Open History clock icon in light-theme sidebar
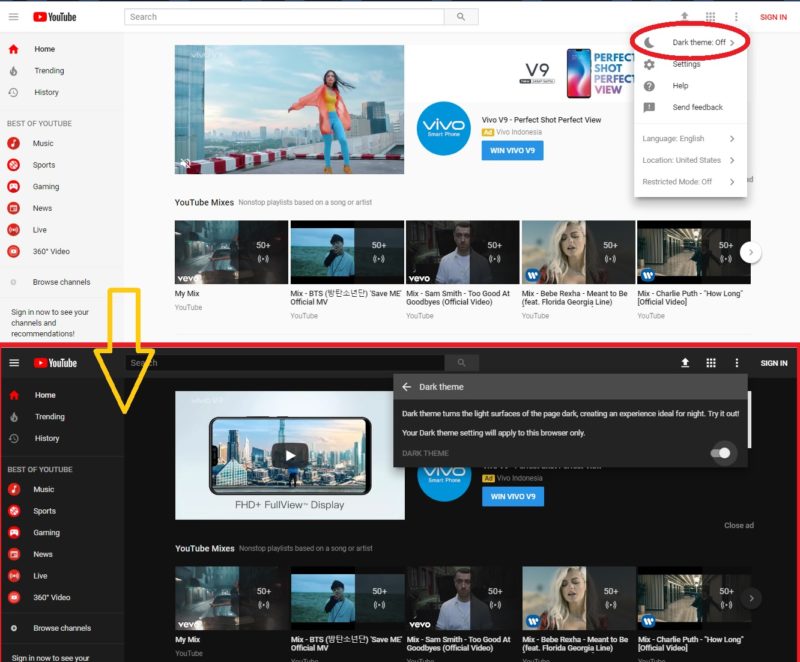Image resolution: width=800 pixels, height=662 pixels. [x=14, y=92]
